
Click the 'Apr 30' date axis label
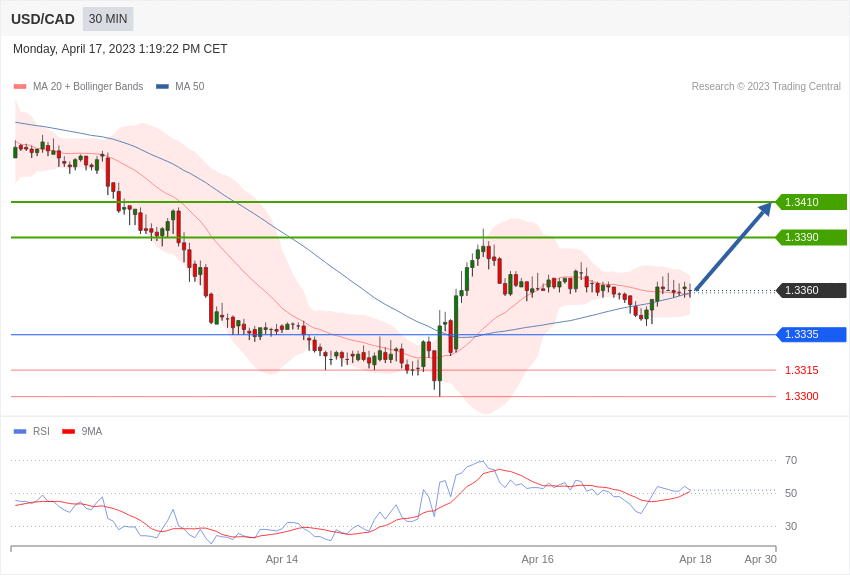761,559
